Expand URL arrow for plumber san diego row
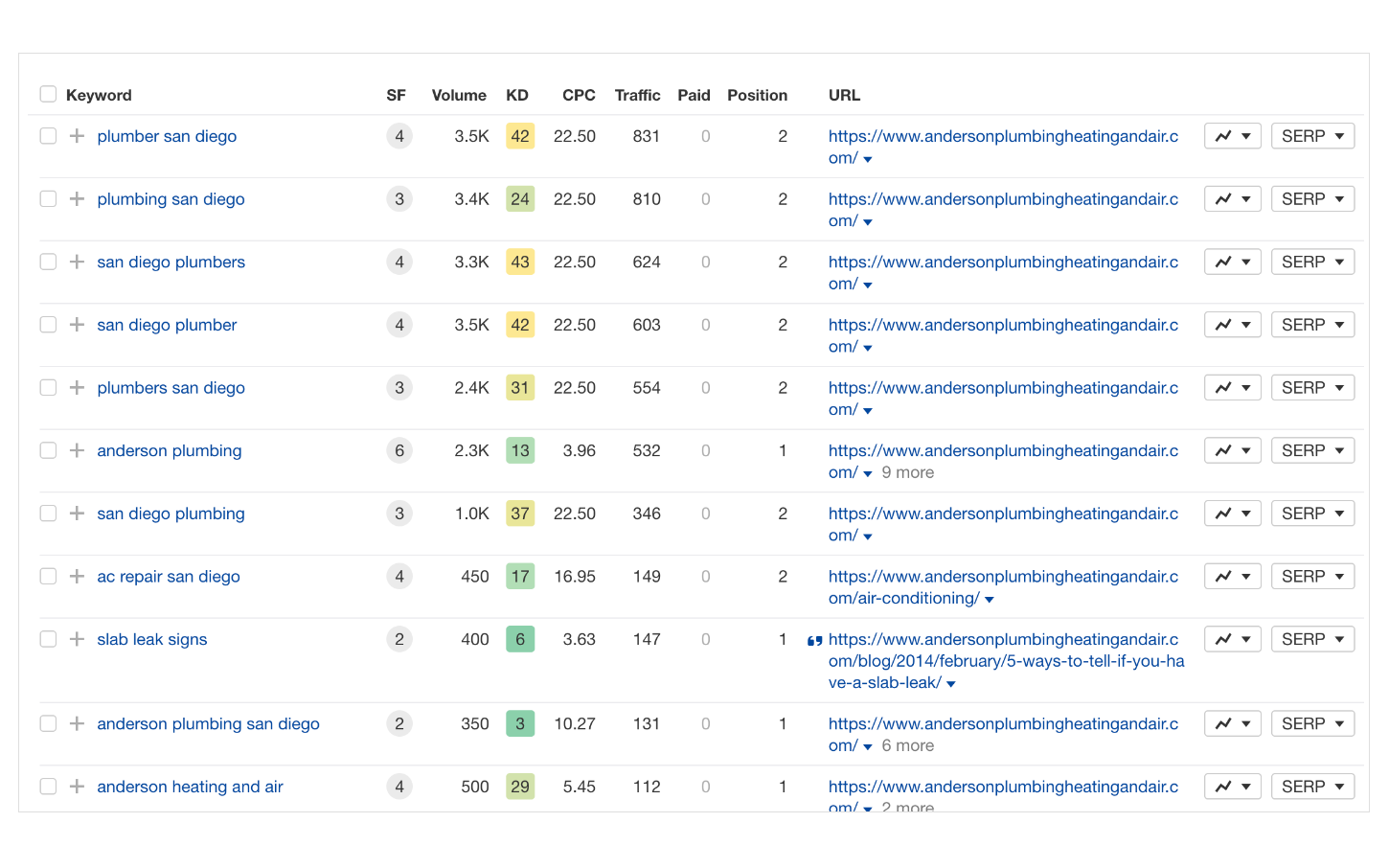 tap(868, 160)
